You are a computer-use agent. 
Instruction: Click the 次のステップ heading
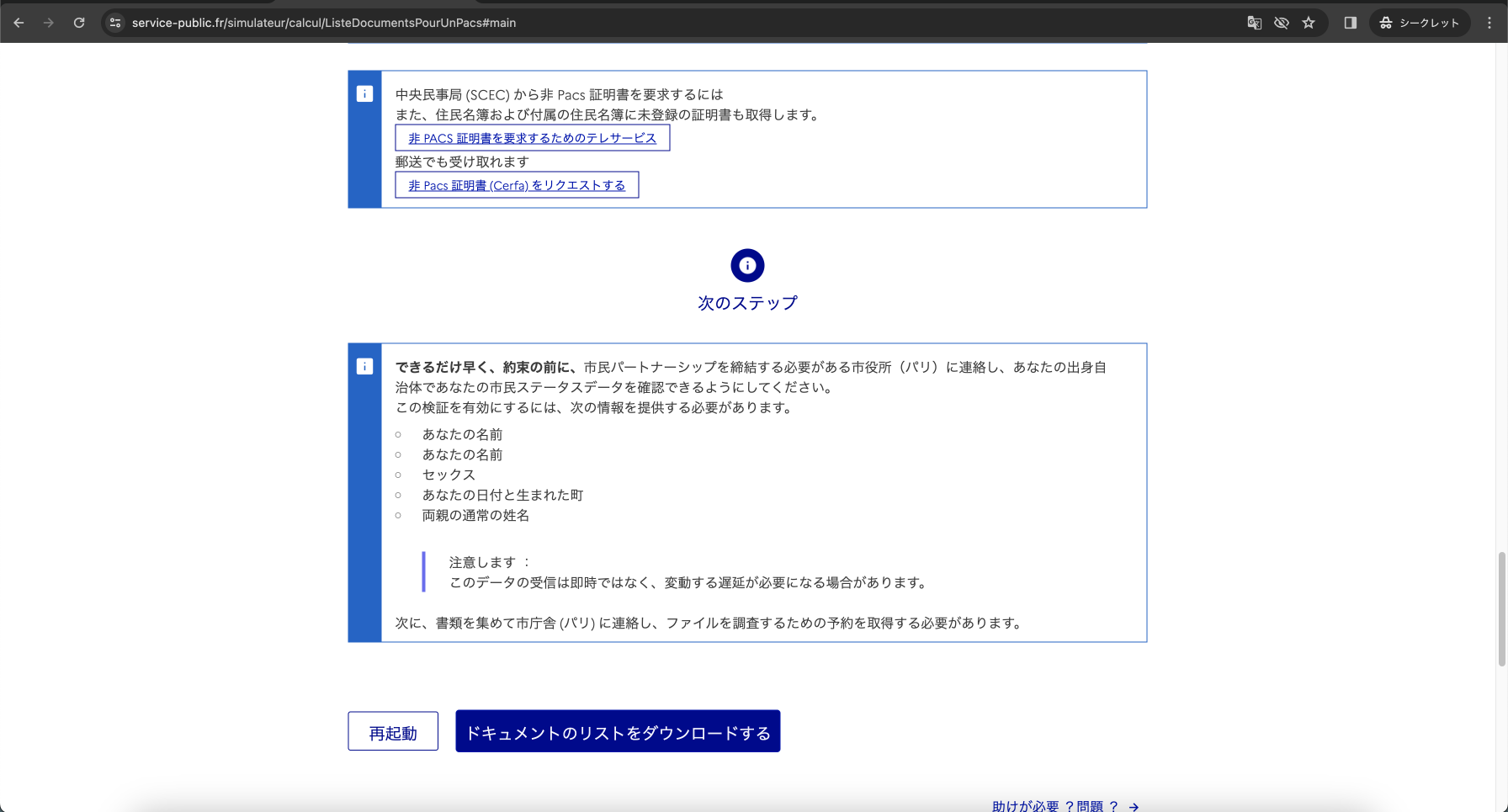747,303
